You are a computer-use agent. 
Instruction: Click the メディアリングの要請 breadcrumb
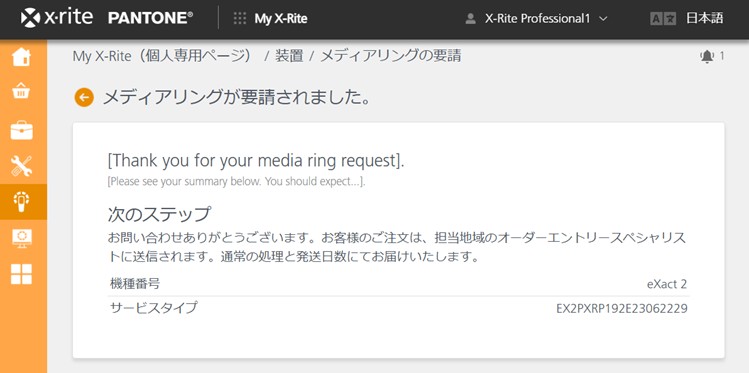pyautogui.click(x=391, y=56)
